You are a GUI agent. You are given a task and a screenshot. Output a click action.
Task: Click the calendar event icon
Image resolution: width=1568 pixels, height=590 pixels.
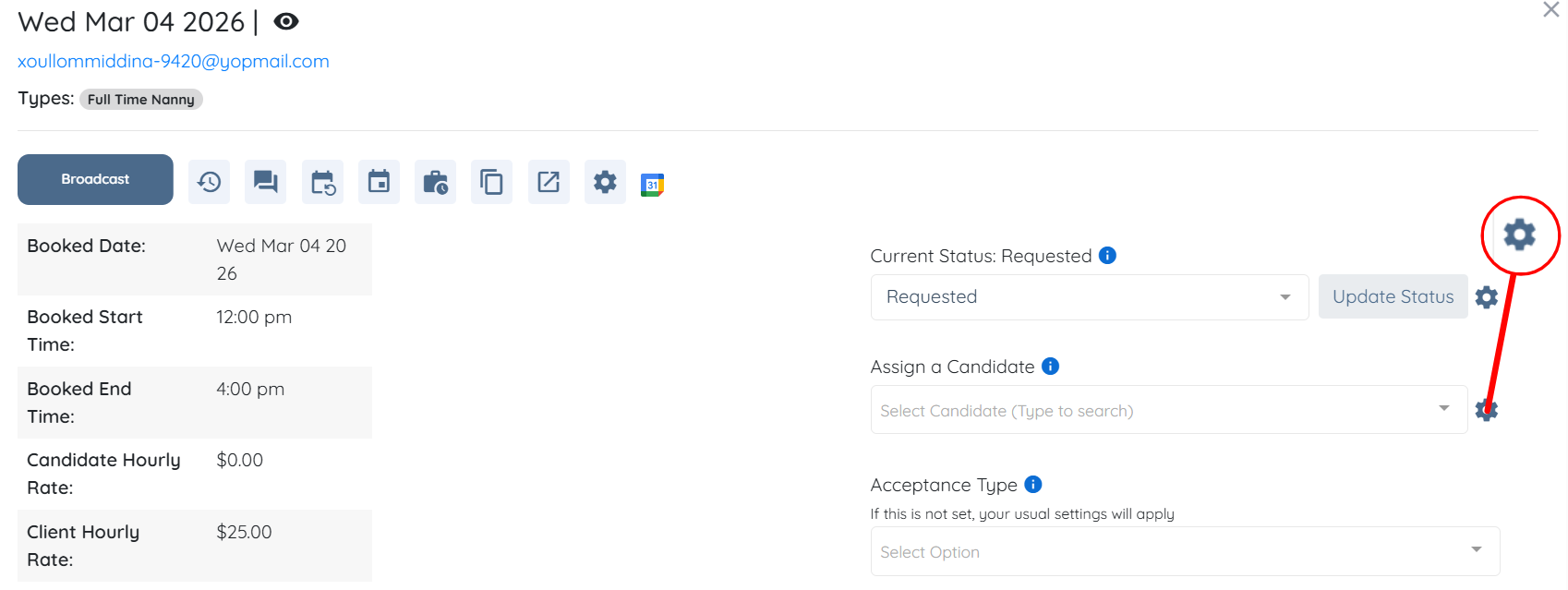tap(379, 182)
